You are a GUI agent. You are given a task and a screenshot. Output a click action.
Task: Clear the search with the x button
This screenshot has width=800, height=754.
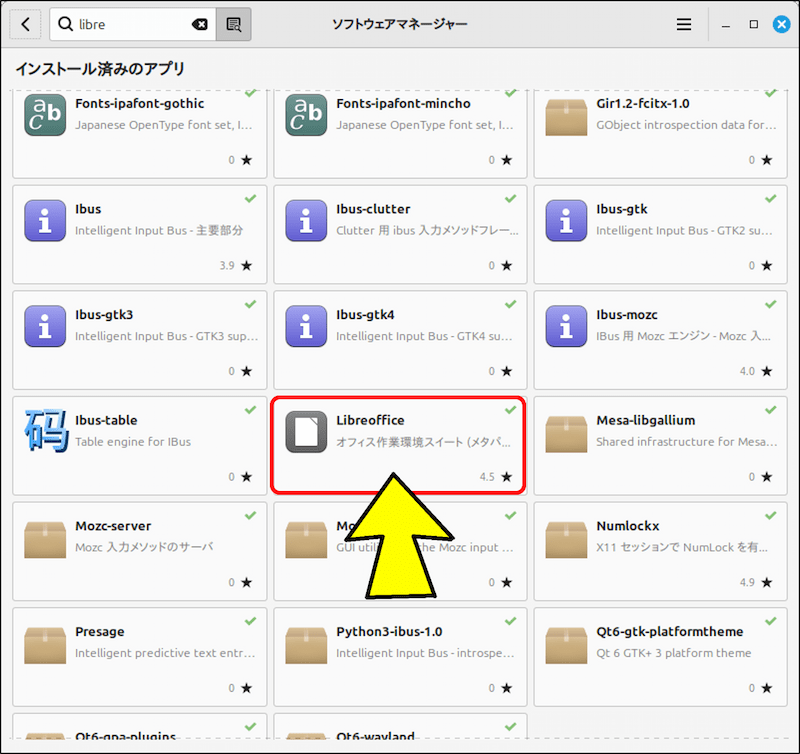199,23
